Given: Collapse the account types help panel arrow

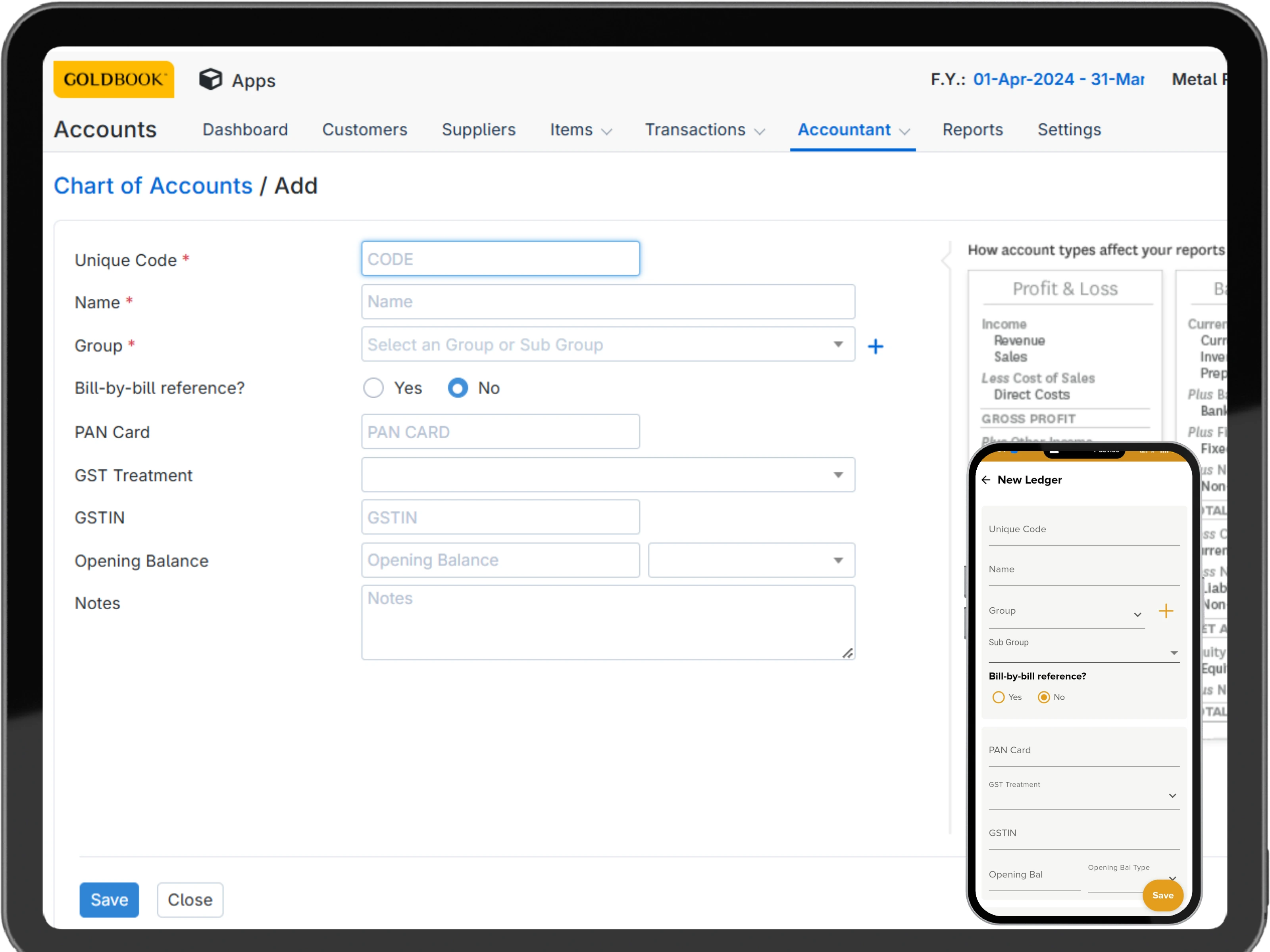Looking at the screenshot, I should [945, 260].
